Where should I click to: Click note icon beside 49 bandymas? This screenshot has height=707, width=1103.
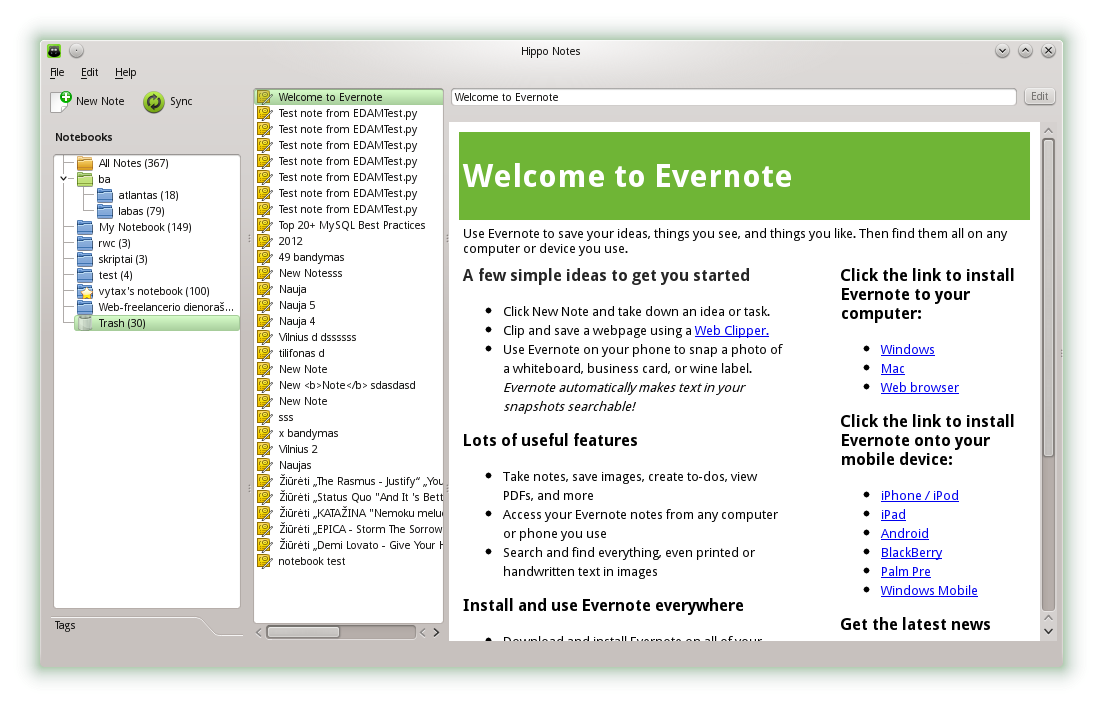[x=264, y=257]
